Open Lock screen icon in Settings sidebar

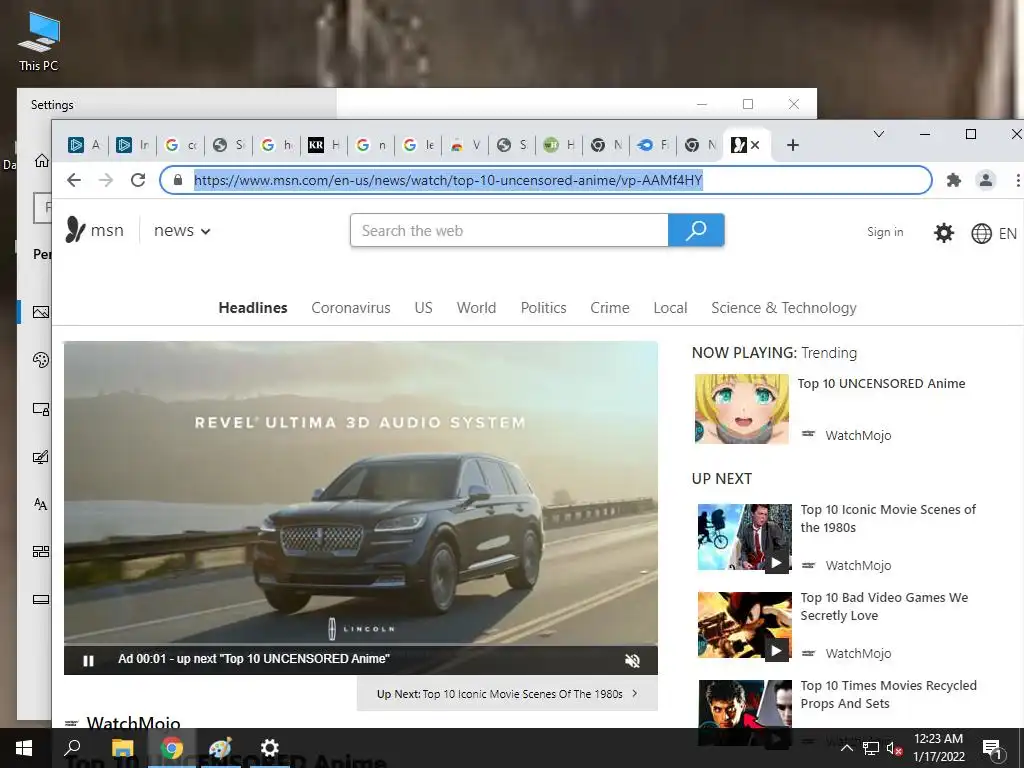[x=41, y=409]
